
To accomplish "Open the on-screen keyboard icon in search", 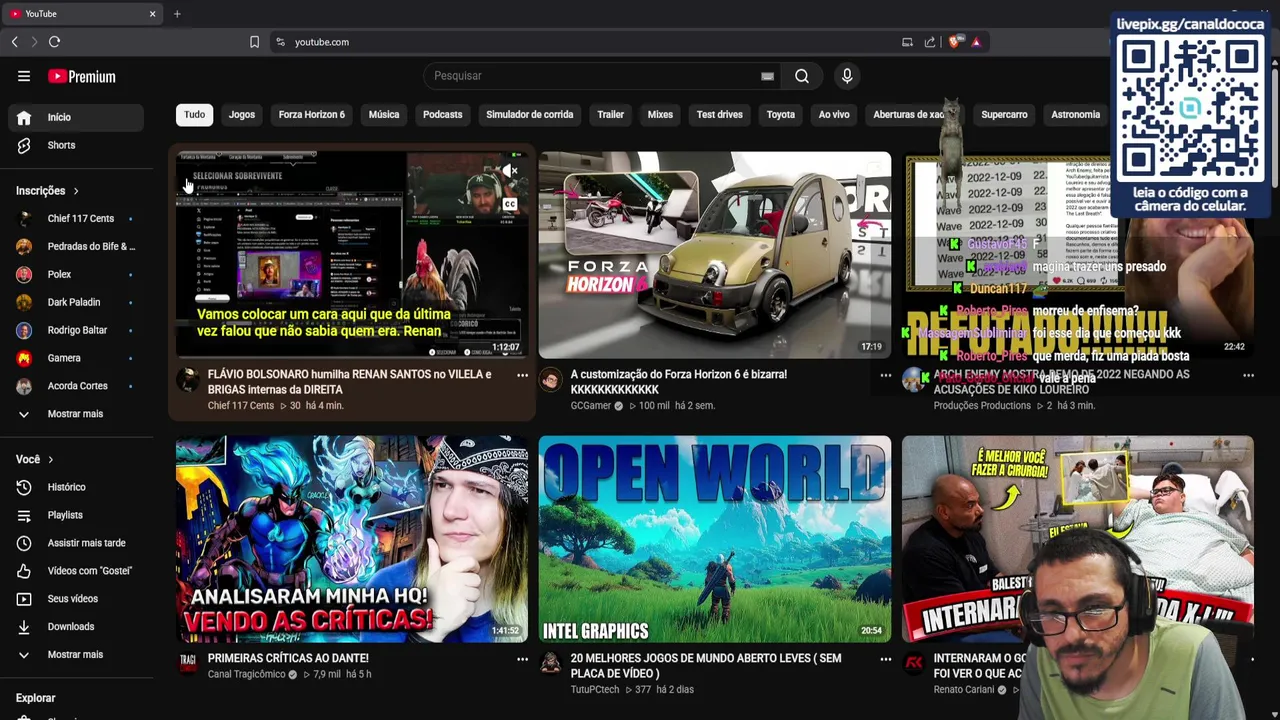I will 767,76.
